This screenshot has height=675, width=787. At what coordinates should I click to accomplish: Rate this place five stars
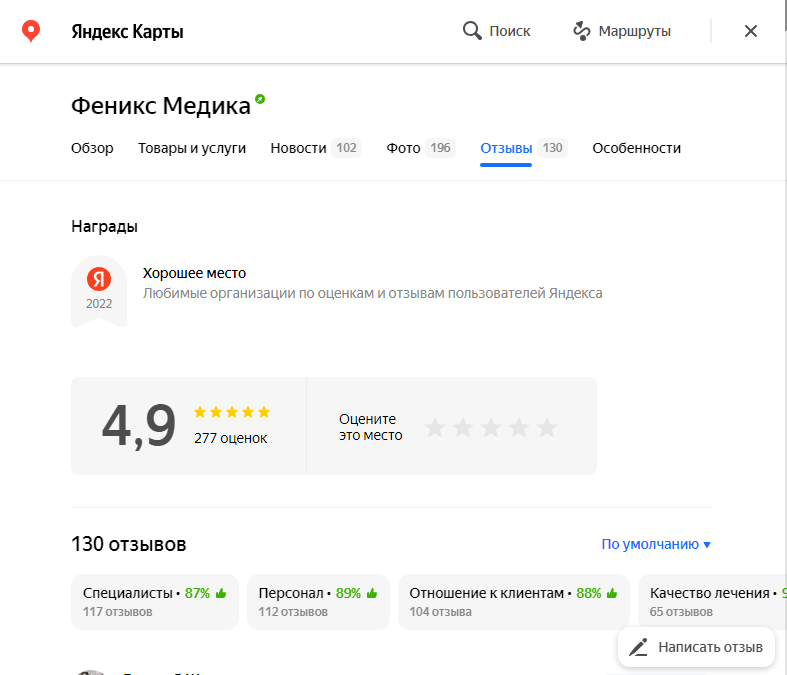547,428
